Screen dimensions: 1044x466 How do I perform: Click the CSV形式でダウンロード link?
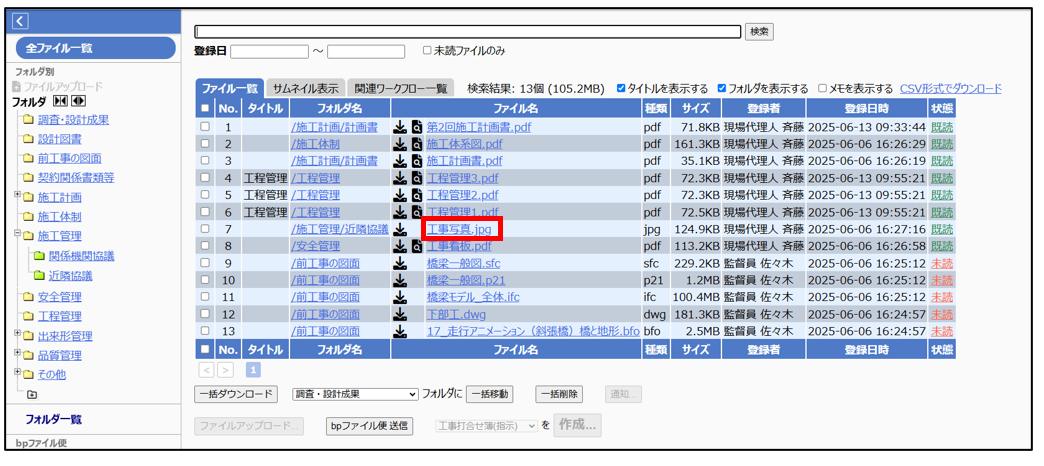950,88
